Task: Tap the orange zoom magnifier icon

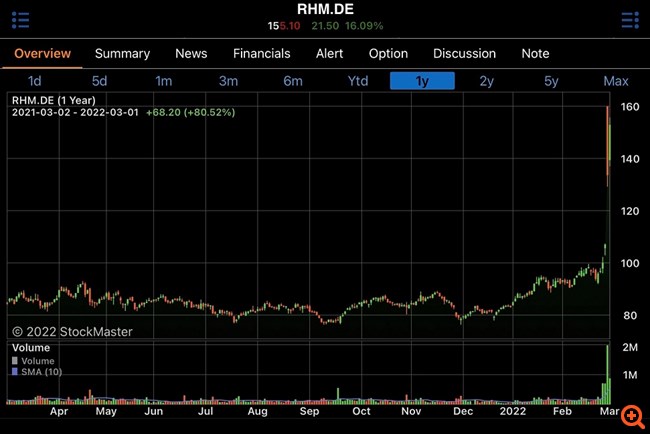Action: (631, 414)
